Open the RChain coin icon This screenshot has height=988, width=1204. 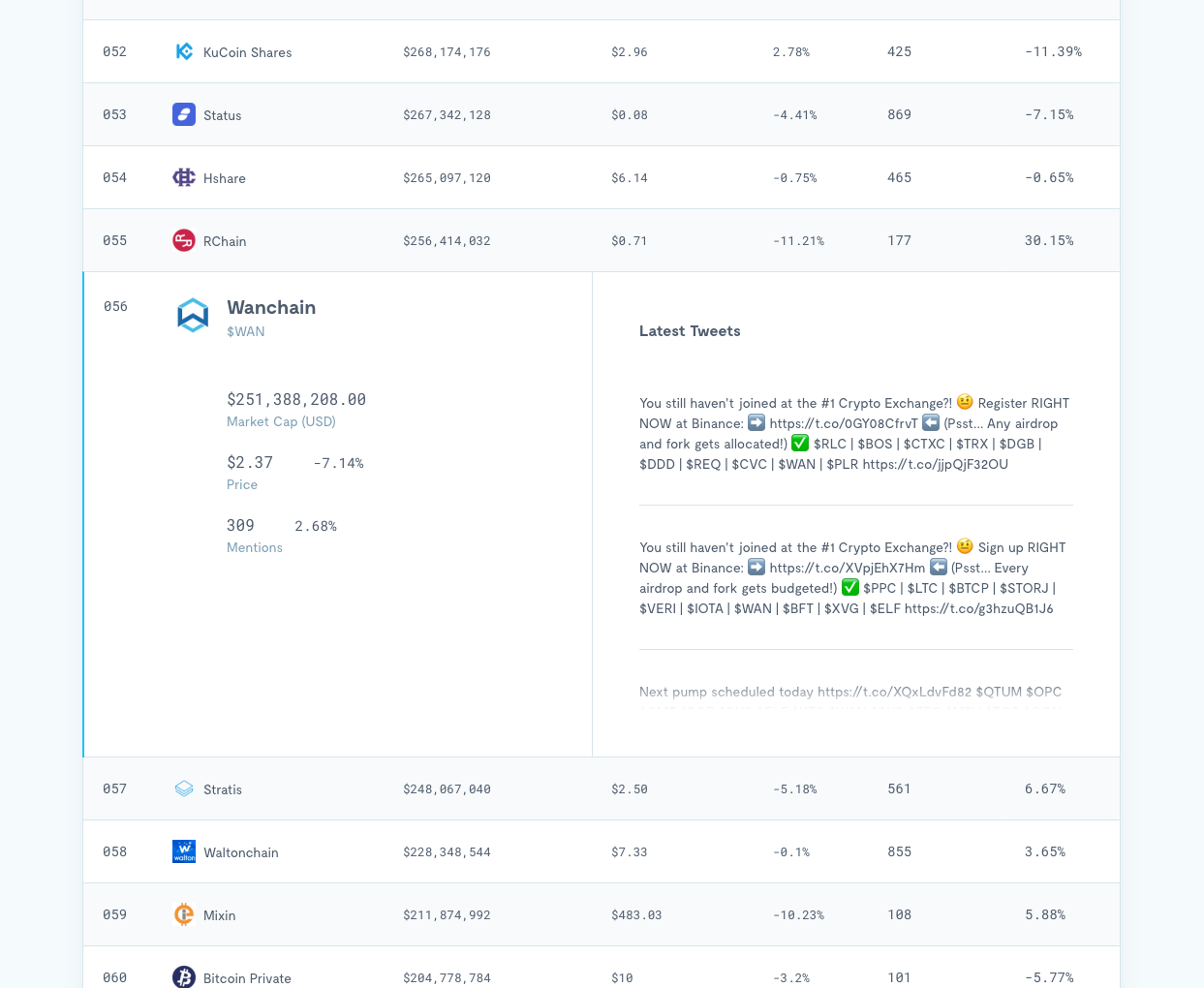184,240
